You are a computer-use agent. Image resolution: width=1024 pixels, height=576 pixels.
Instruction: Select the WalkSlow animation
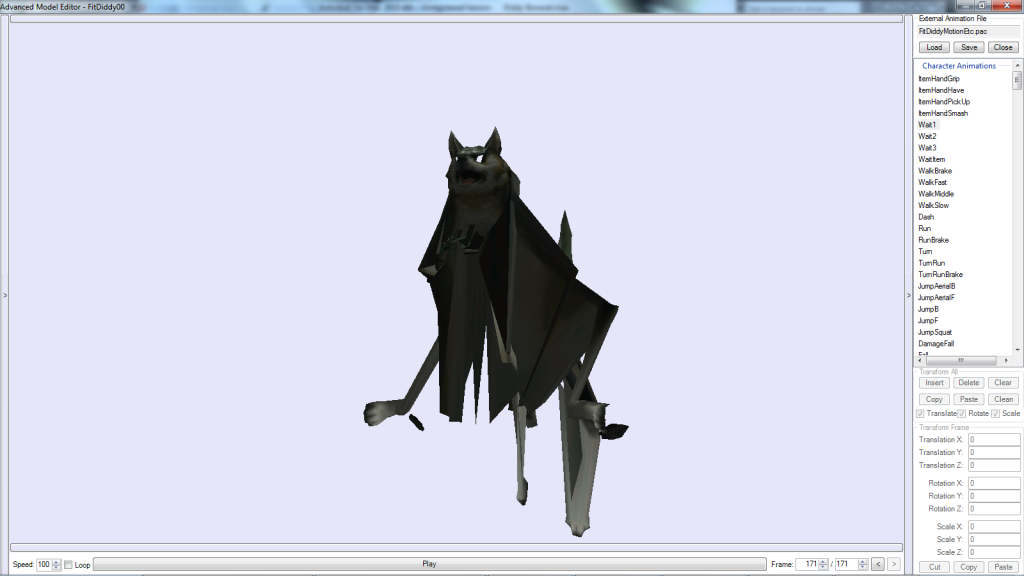pos(933,205)
